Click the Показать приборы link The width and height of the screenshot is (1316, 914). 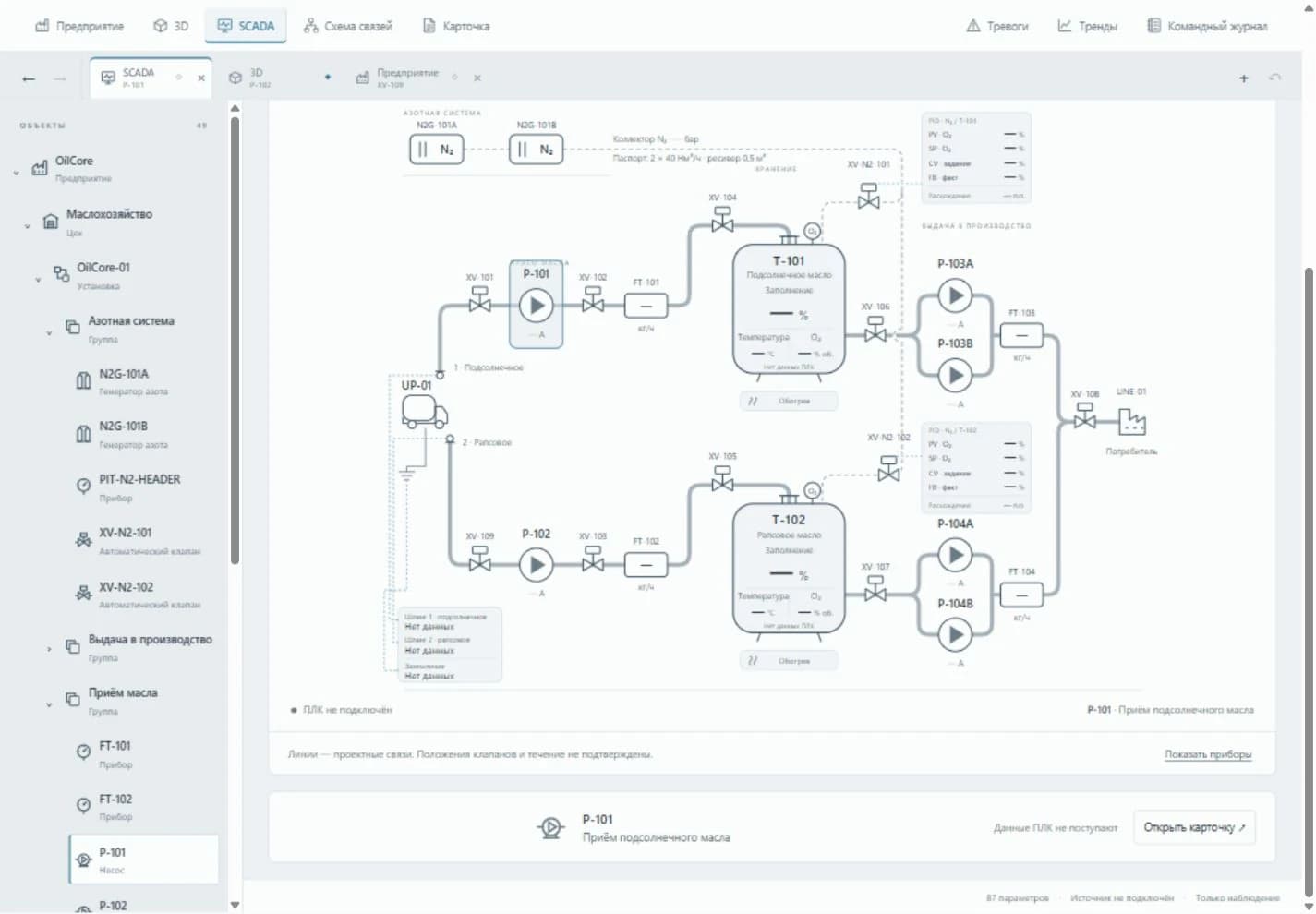pos(1208,754)
